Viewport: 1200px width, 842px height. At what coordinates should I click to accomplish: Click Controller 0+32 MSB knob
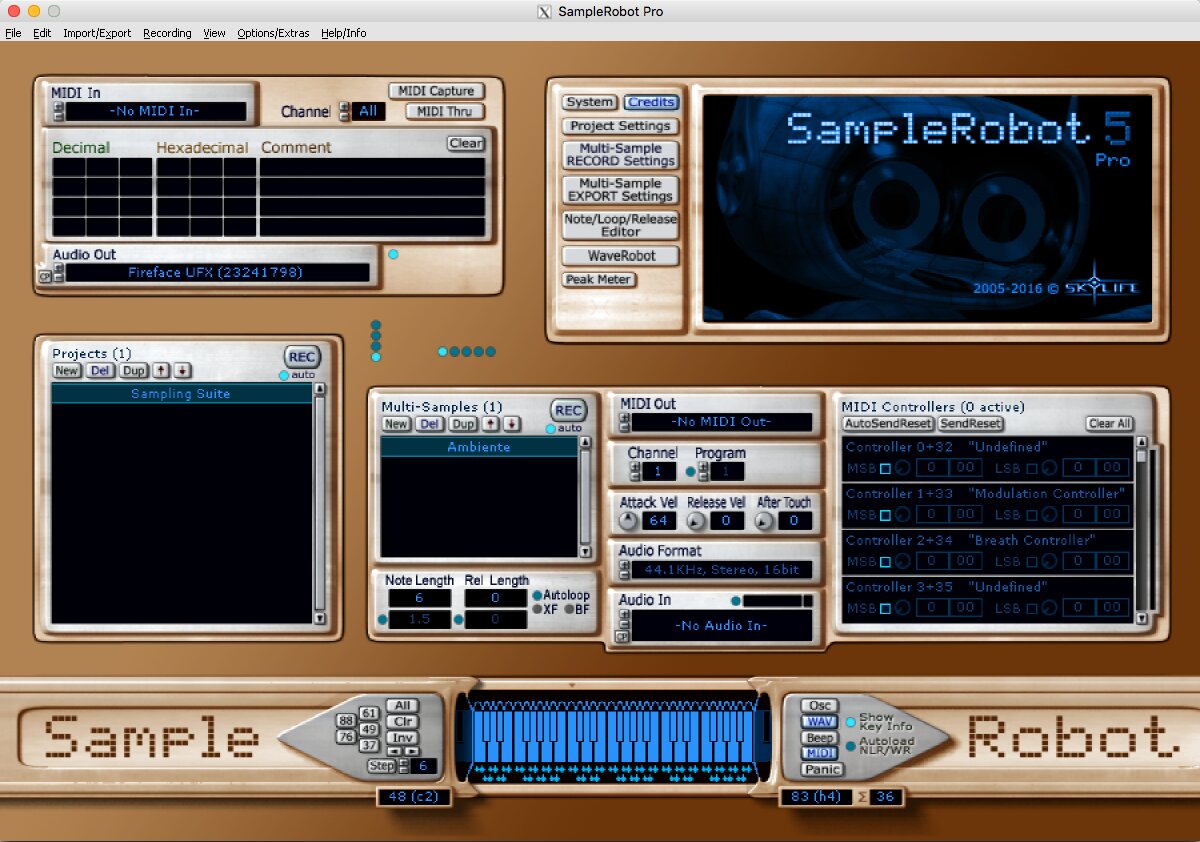(902, 468)
